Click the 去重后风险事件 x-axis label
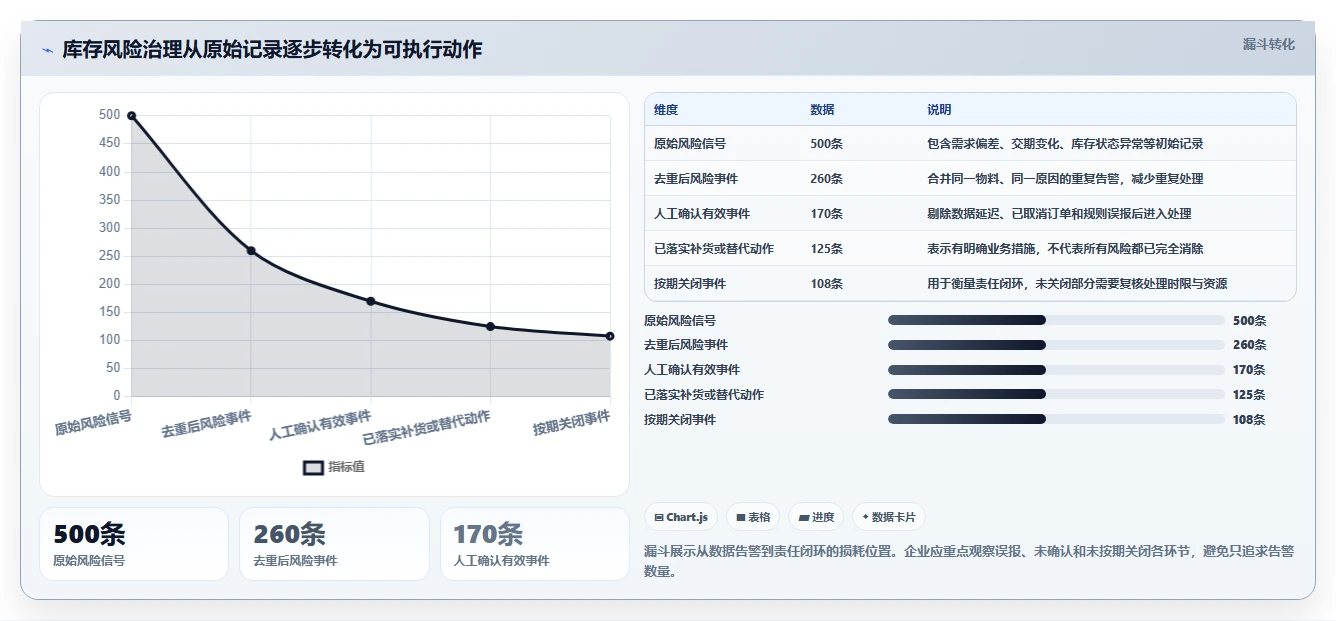1336x621 pixels. click(x=207, y=423)
